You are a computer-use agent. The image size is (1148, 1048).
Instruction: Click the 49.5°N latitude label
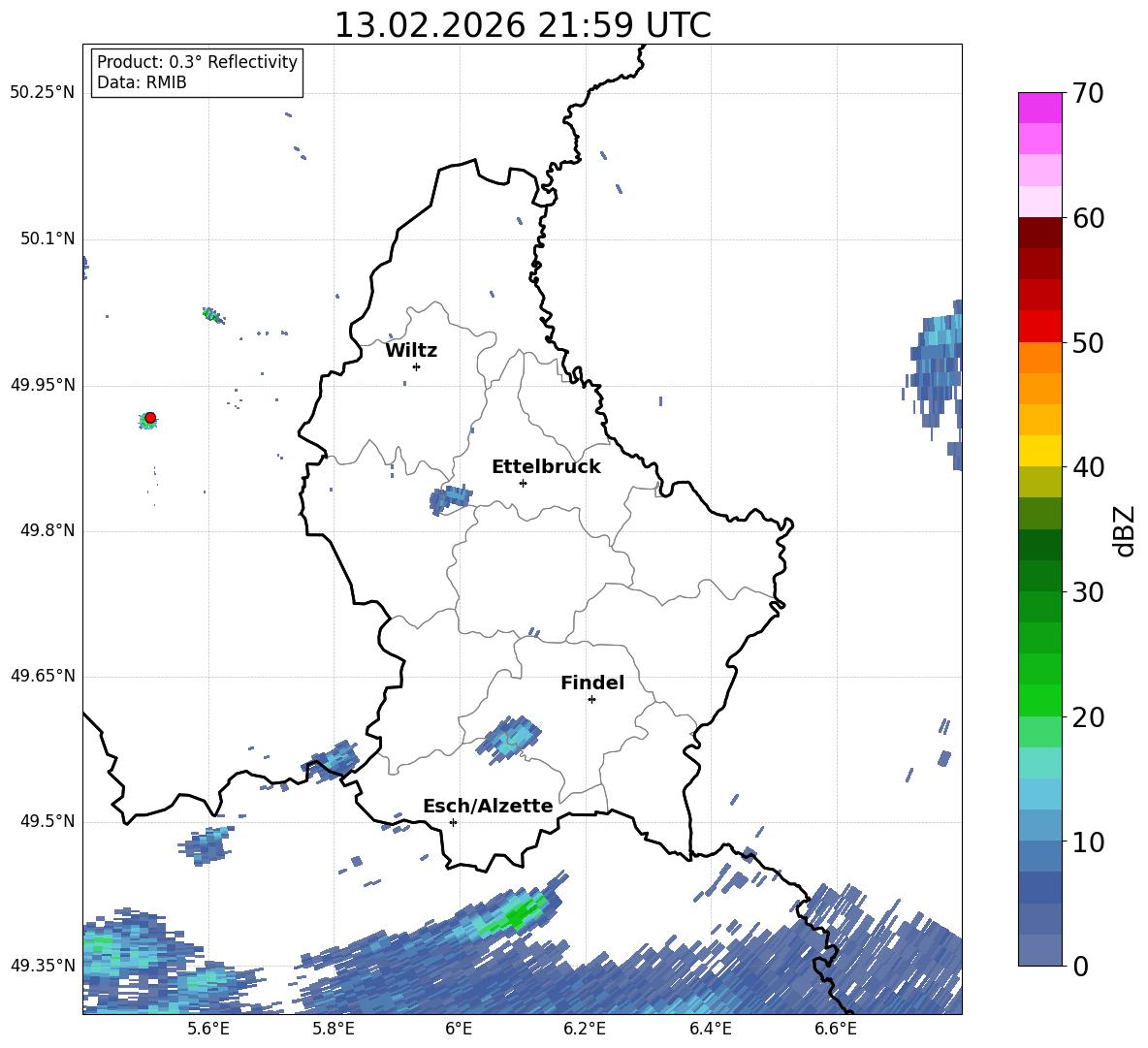[48, 821]
